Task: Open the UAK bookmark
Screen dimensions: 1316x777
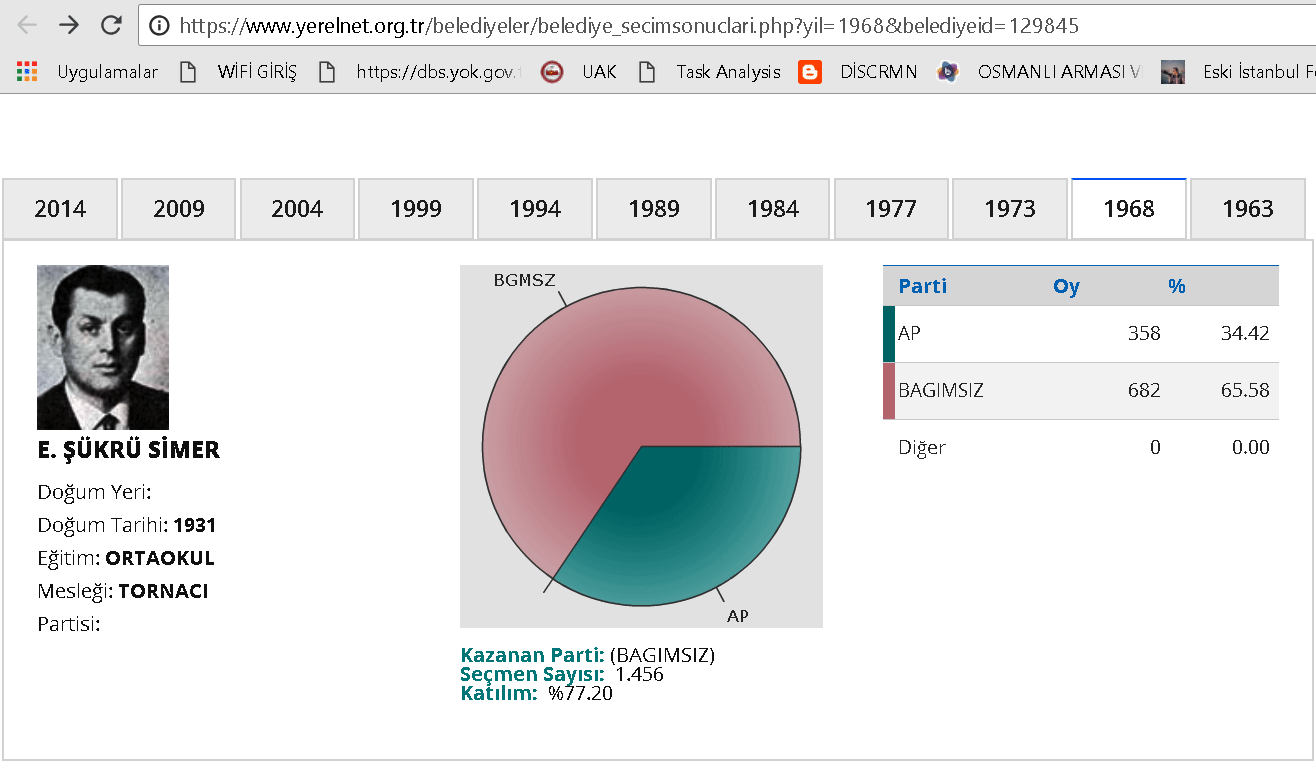Action: [579, 72]
